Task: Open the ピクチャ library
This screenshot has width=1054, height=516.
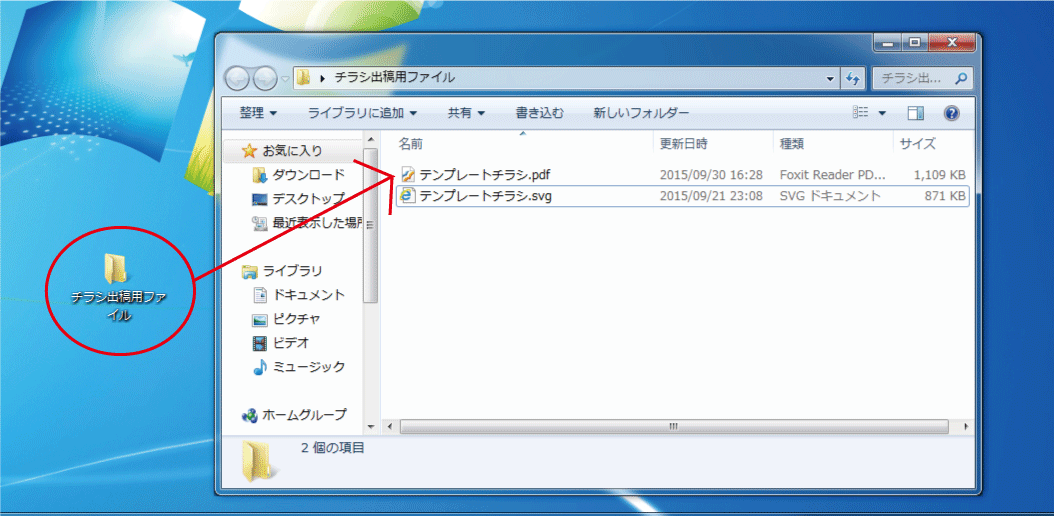Action: point(296,319)
